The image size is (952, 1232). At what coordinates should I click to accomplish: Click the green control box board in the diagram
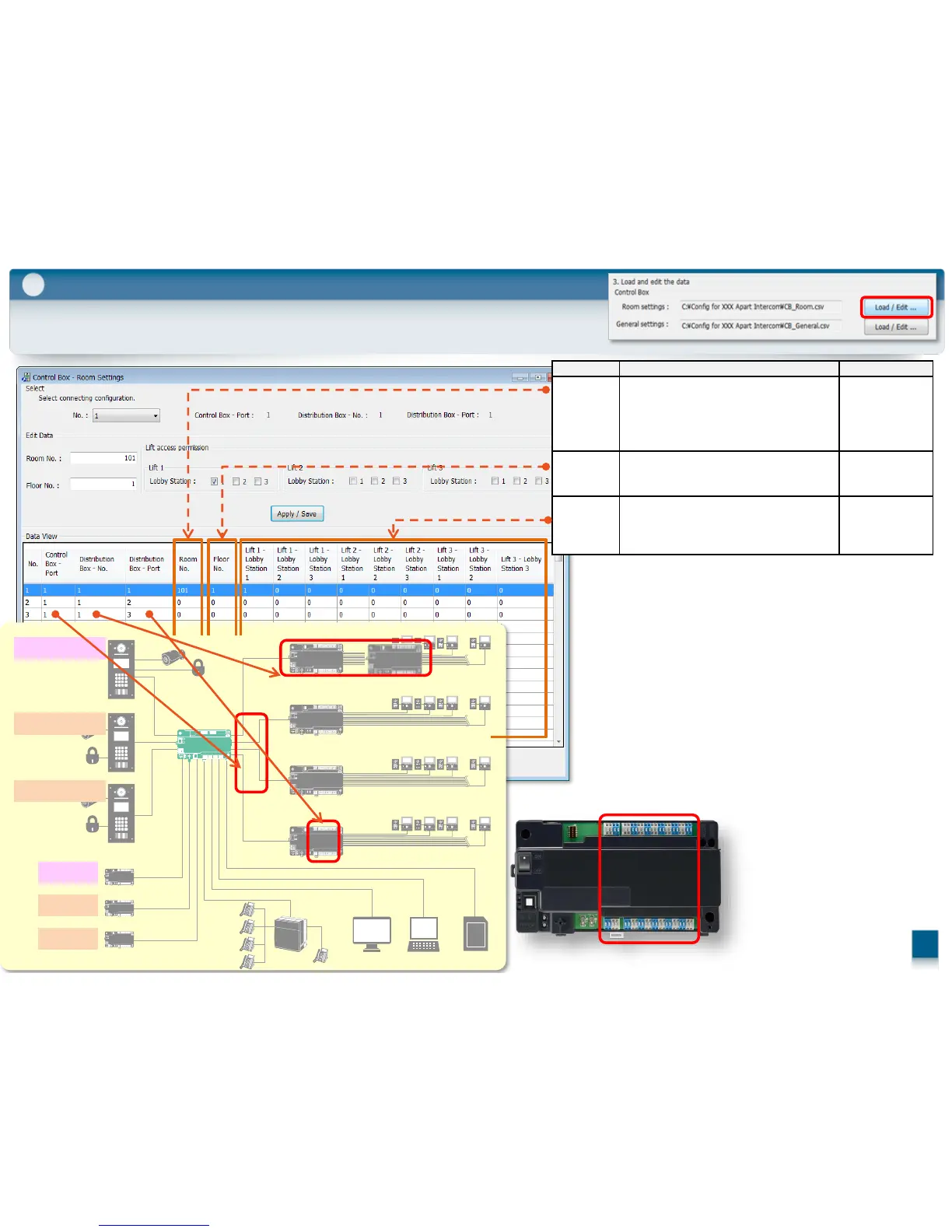tap(205, 744)
